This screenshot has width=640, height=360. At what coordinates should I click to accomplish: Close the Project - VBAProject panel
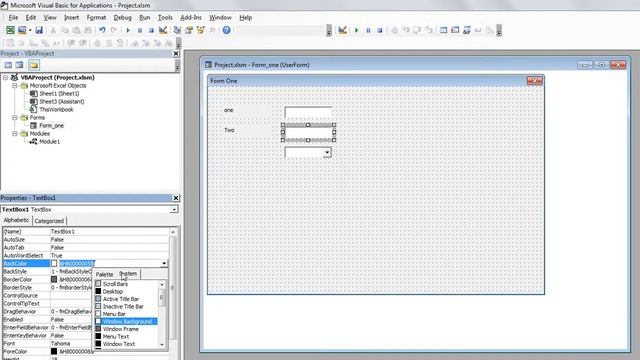[176, 53]
